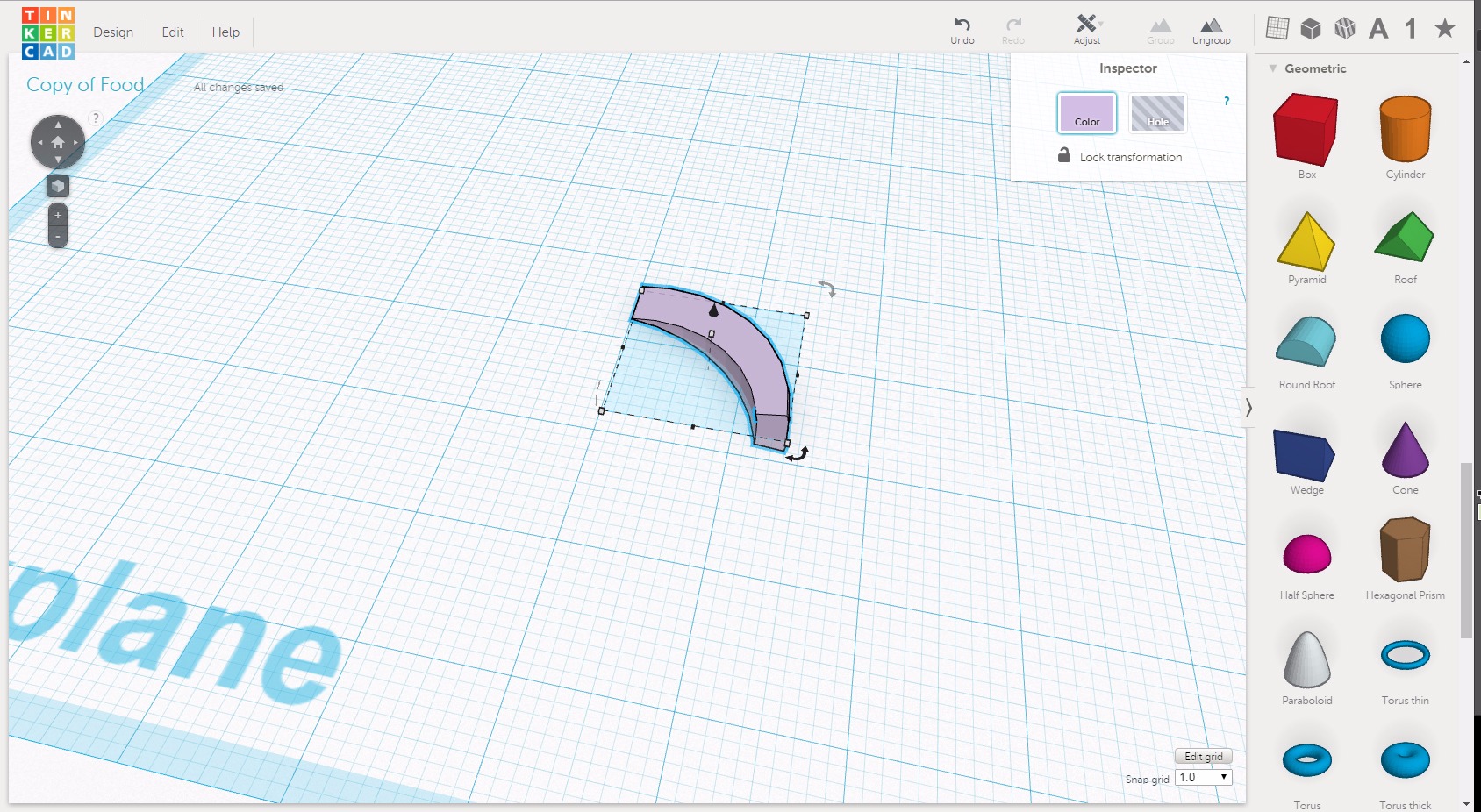Orbit the view down with the arrow
This screenshot has height=812, width=1481.
[58, 160]
